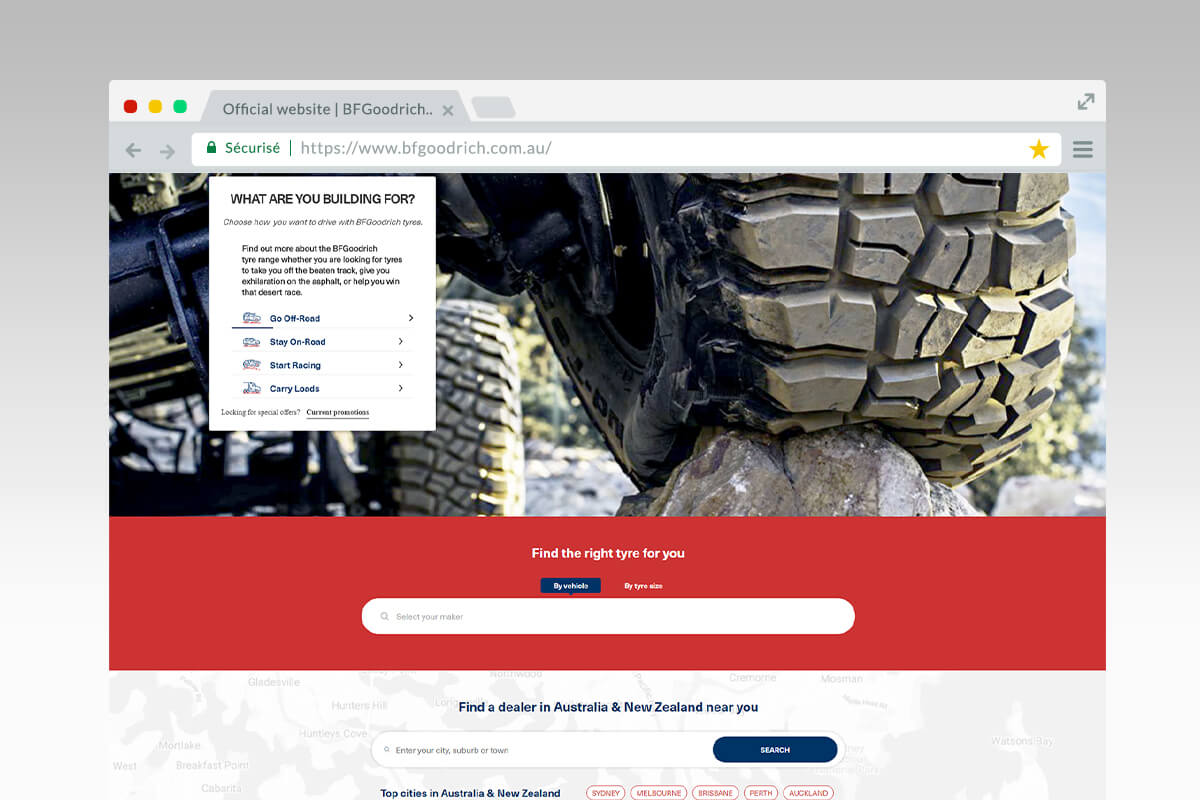
Task: Click the Go Off-Road vehicle icon
Action: click(x=251, y=318)
